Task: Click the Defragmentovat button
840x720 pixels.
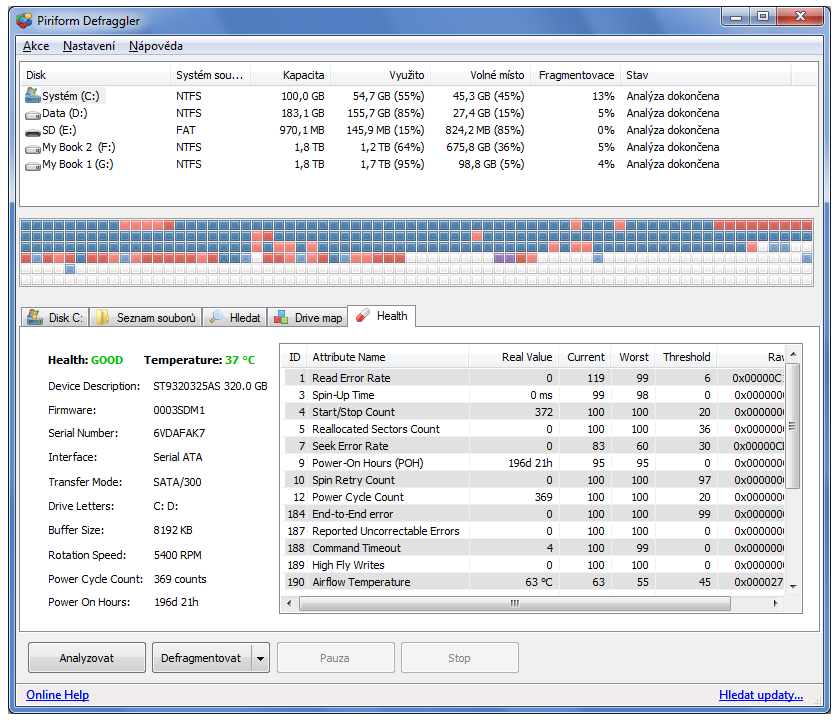Action: tap(201, 658)
